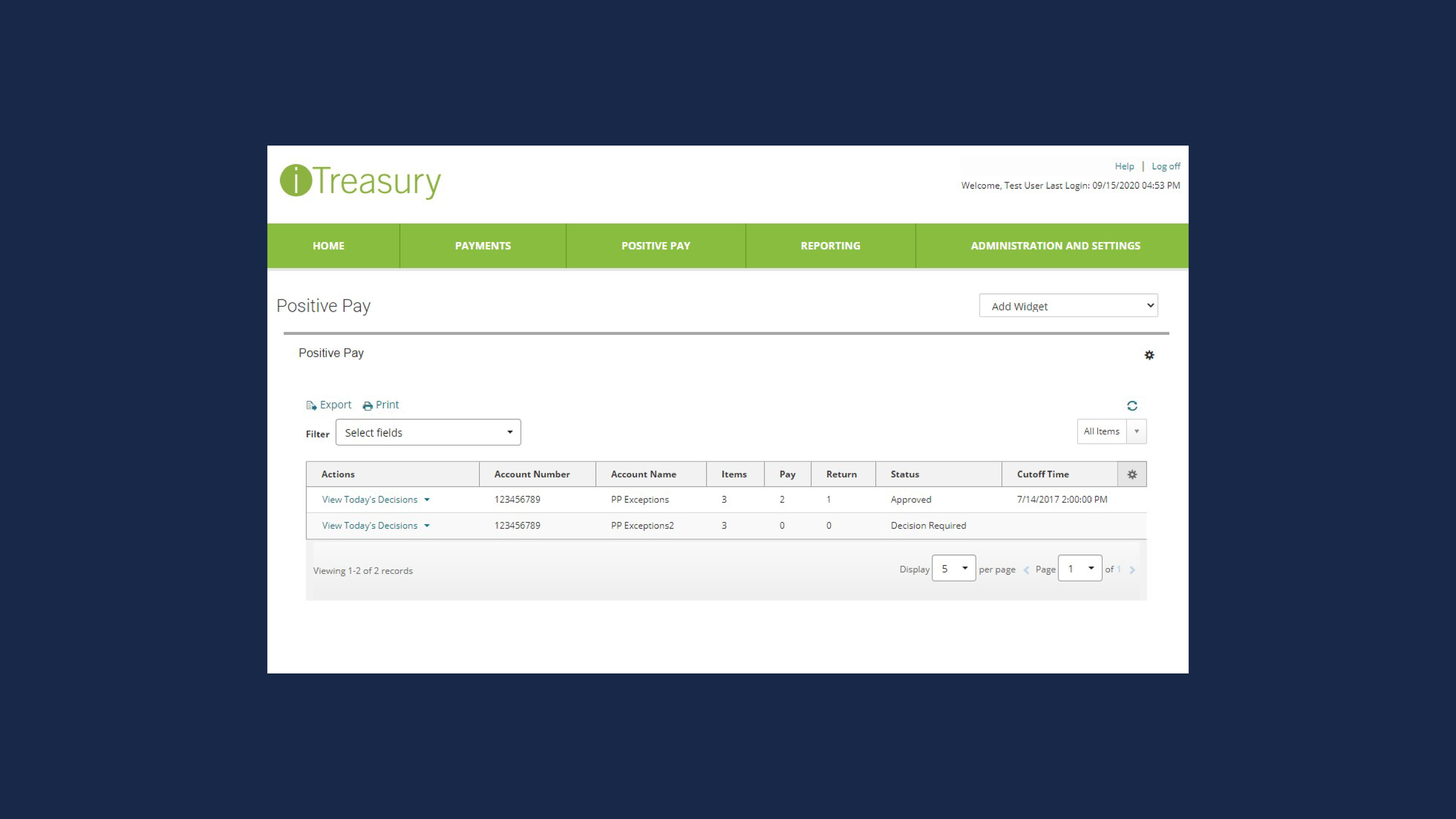Open the Select fields filter dropdown
The image size is (1456, 819).
click(428, 432)
